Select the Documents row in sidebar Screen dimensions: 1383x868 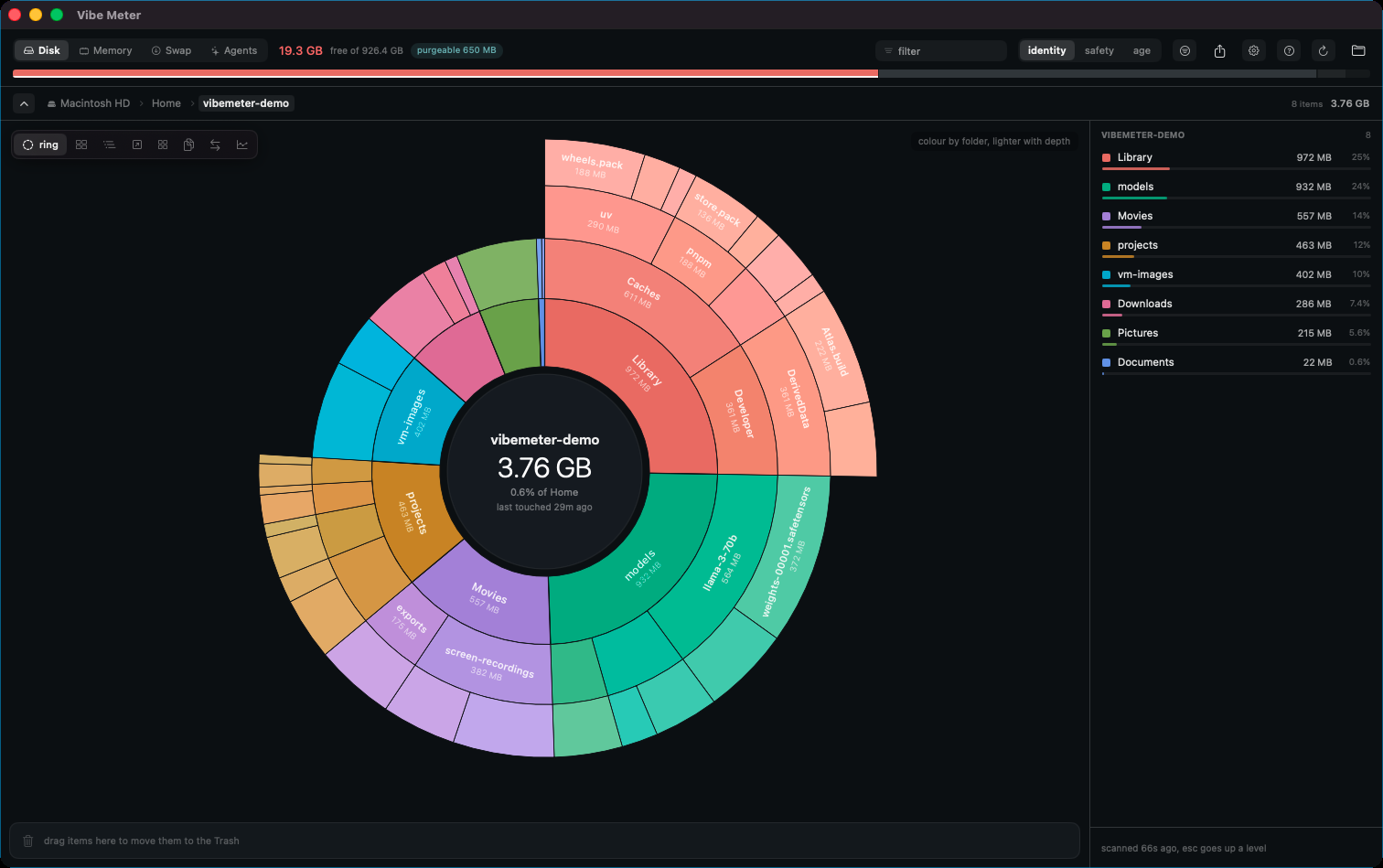tap(1236, 364)
